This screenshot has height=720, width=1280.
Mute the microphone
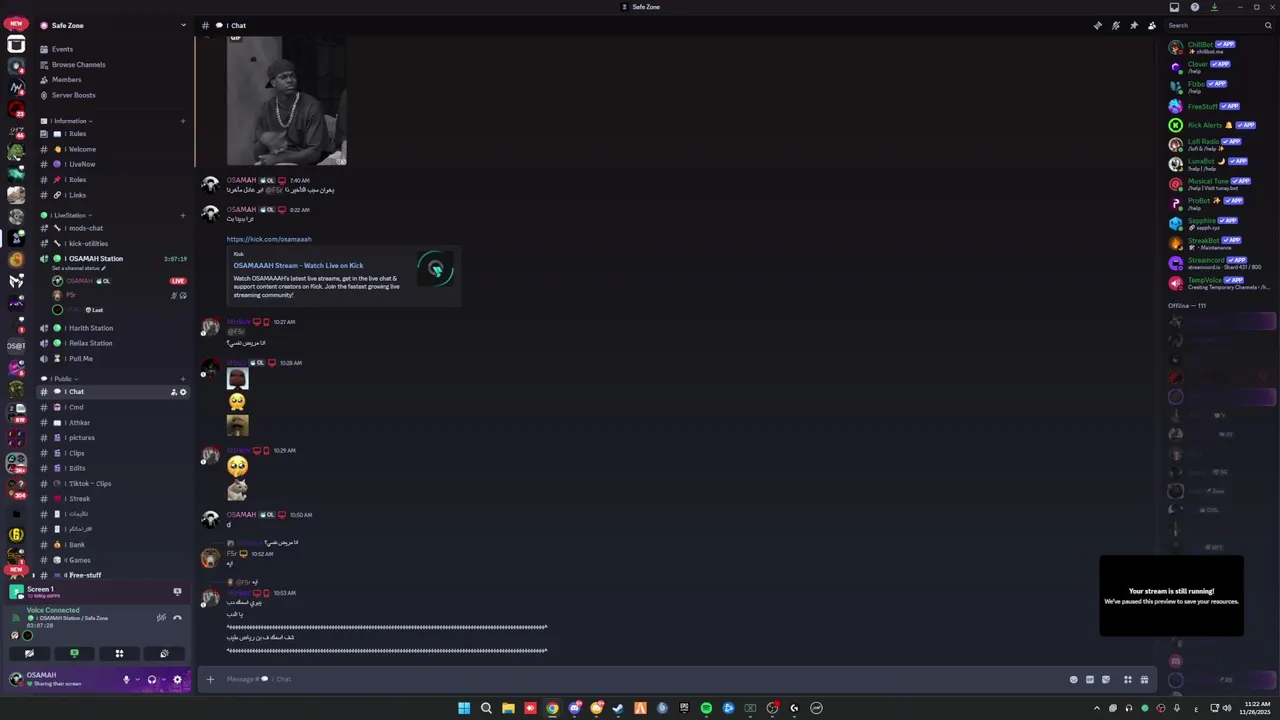coord(126,680)
